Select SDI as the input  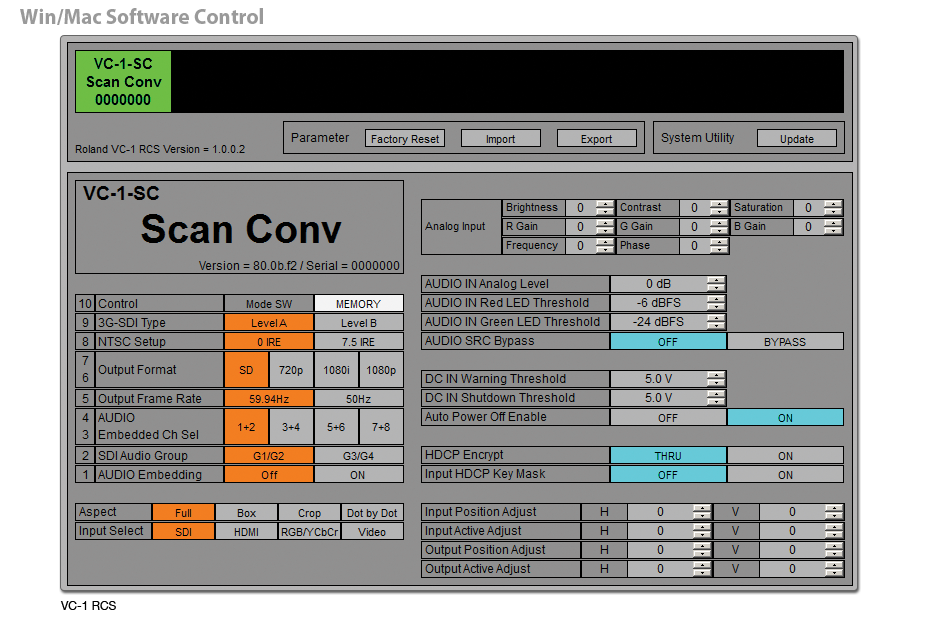tap(183, 531)
